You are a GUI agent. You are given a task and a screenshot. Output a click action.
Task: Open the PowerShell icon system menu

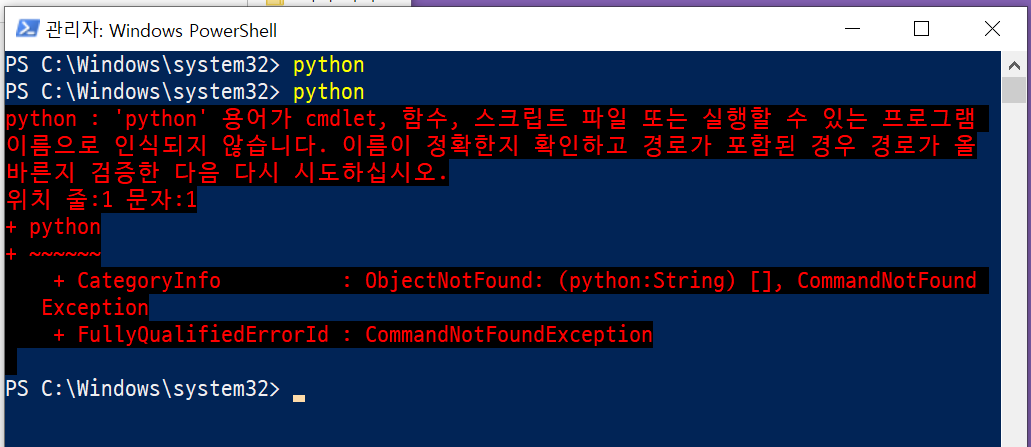tap(28, 29)
